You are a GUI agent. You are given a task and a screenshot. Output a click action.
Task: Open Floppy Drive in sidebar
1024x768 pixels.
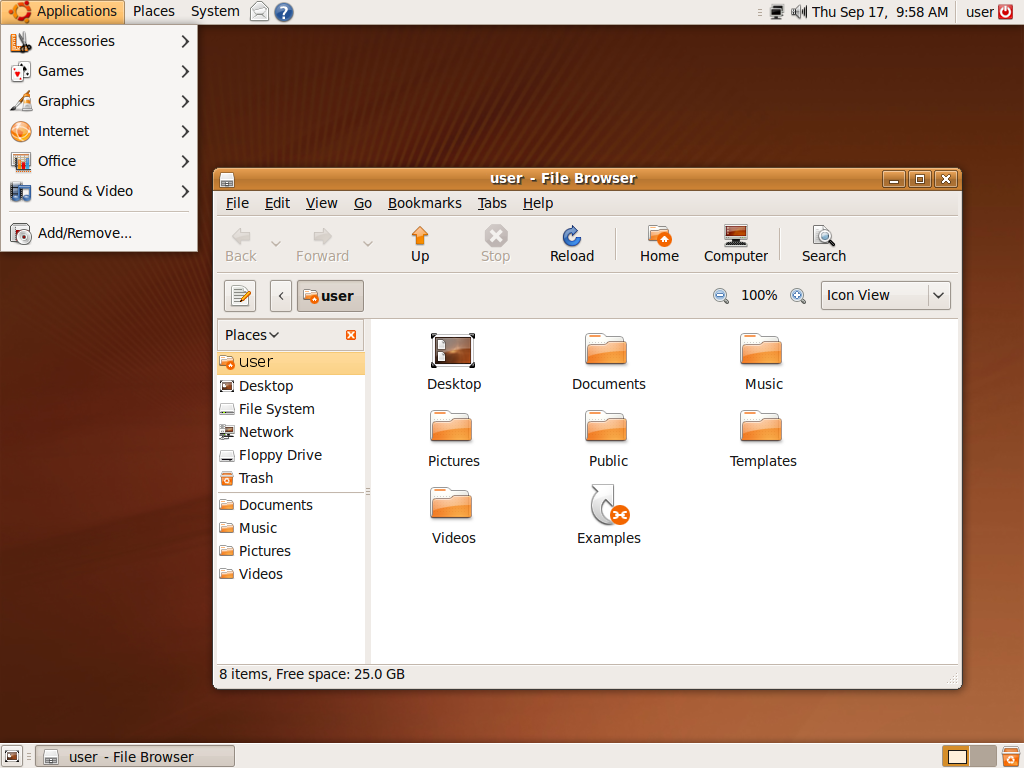[291, 455]
